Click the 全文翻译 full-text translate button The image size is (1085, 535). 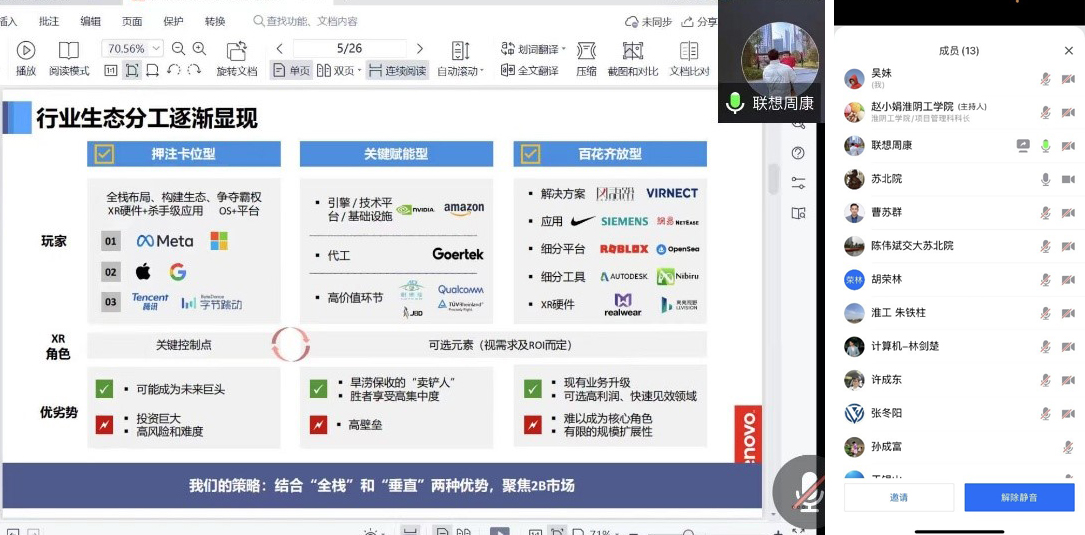pyautogui.click(x=529, y=71)
